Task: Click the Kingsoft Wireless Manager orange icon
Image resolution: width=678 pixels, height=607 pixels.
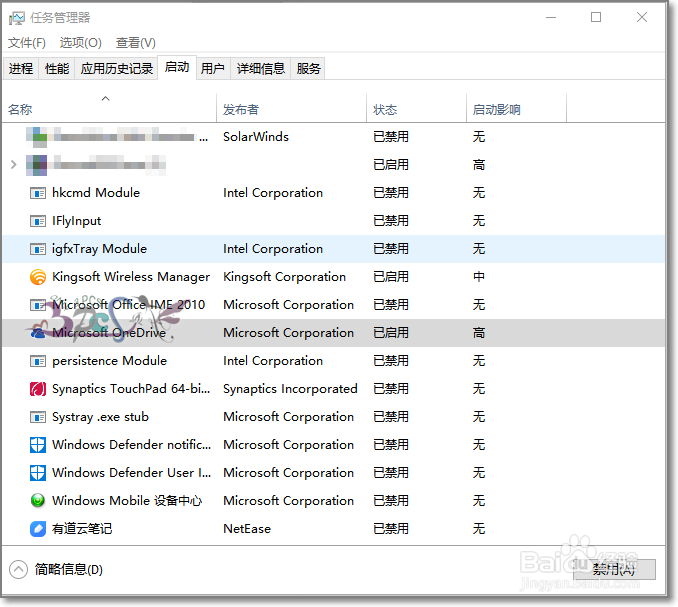Action: tap(38, 277)
